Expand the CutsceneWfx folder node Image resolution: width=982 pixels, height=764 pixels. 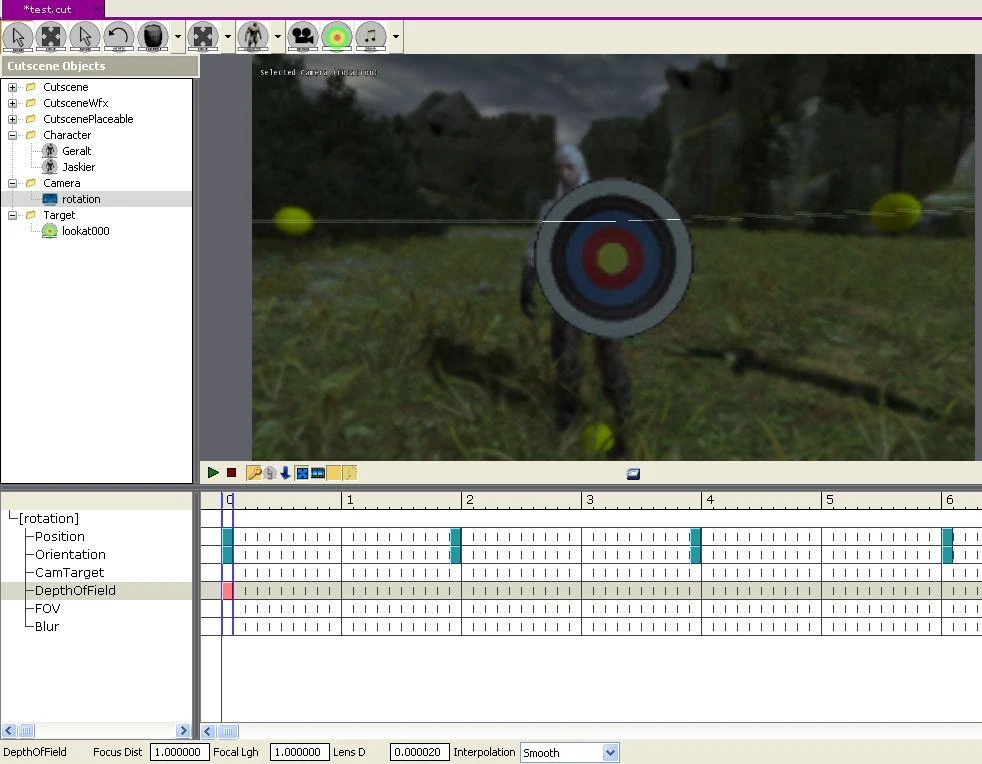[x=12, y=103]
